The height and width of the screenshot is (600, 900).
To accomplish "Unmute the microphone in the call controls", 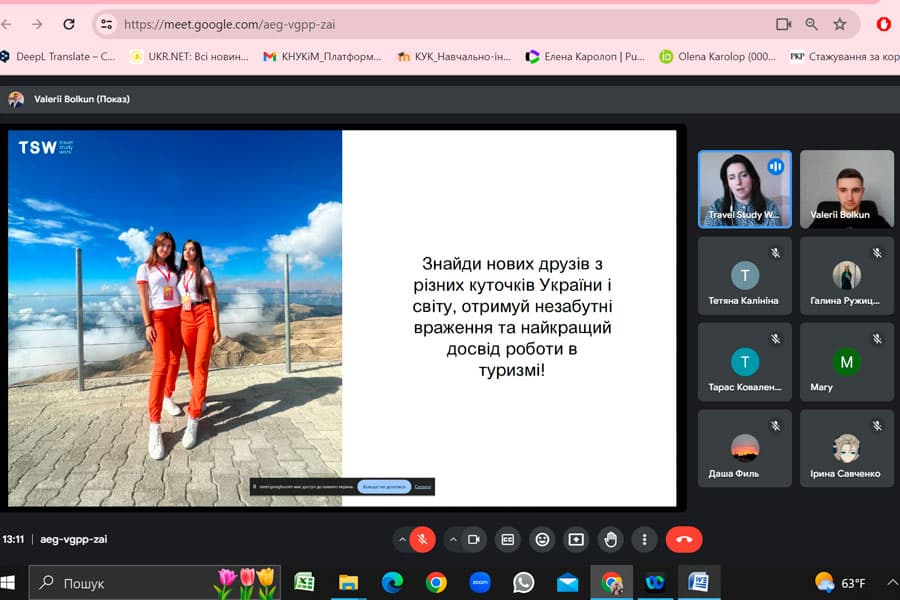I will click(x=423, y=539).
